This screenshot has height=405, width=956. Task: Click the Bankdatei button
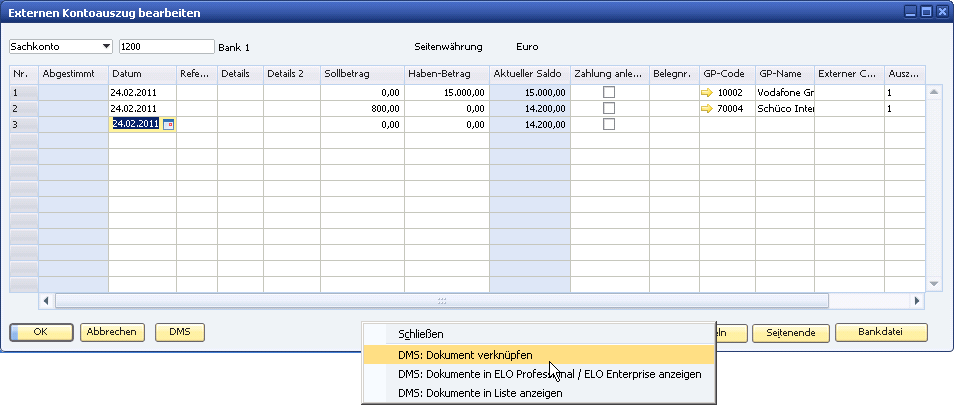click(x=881, y=332)
